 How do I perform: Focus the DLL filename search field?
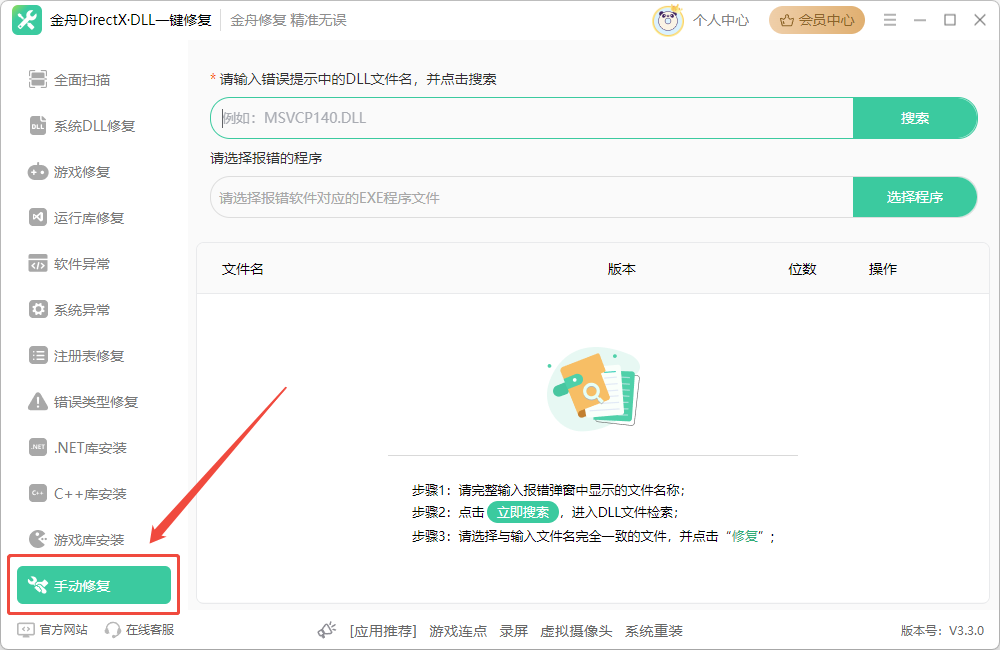(x=532, y=118)
